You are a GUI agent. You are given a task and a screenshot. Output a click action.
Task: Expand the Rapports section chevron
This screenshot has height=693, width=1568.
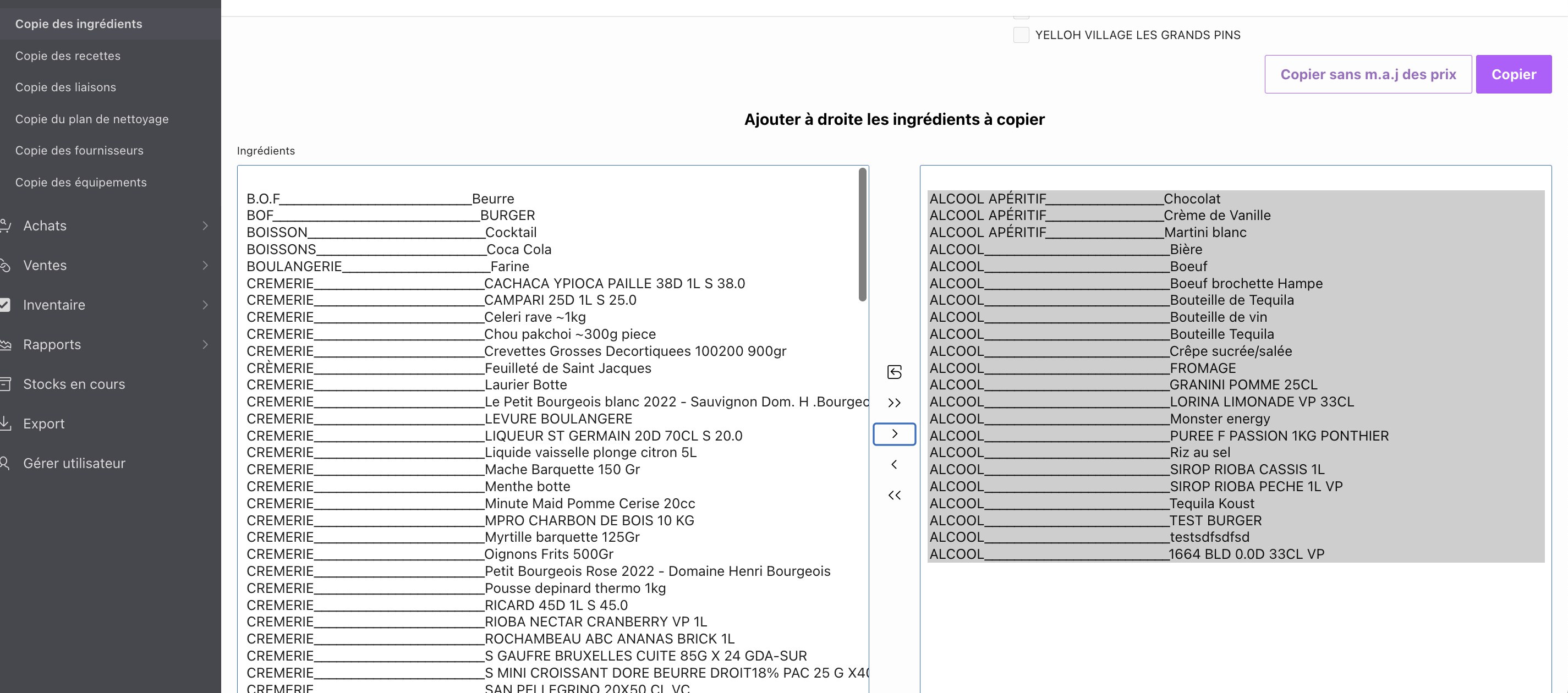click(205, 344)
